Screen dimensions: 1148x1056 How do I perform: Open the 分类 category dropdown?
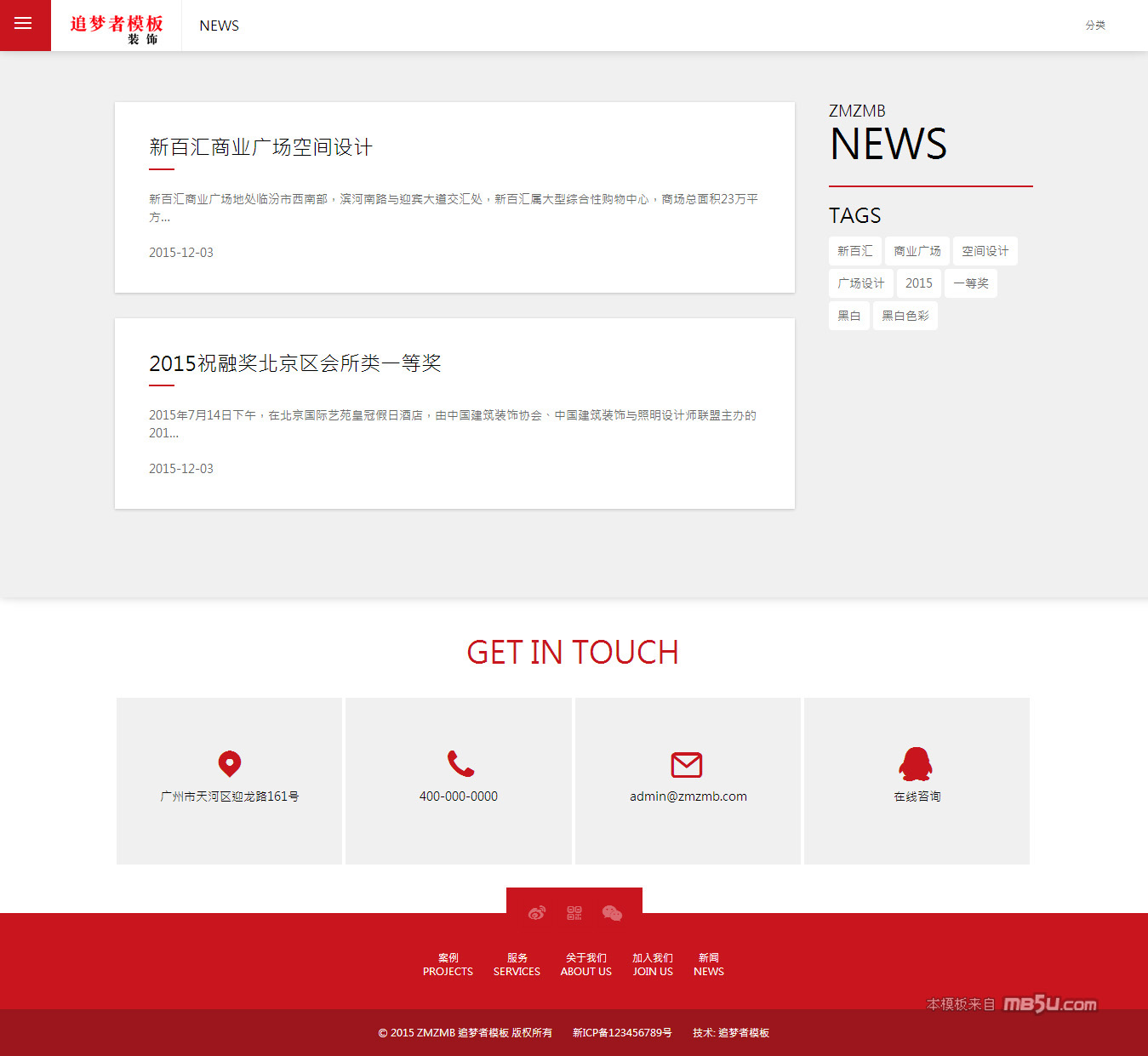click(1094, 26)
